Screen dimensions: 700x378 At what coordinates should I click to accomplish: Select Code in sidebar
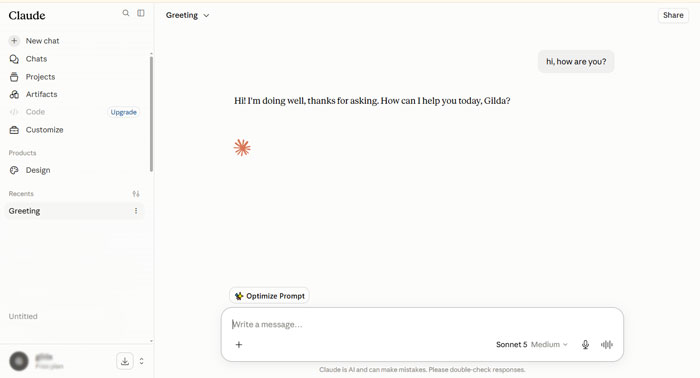tap(35, 112)
